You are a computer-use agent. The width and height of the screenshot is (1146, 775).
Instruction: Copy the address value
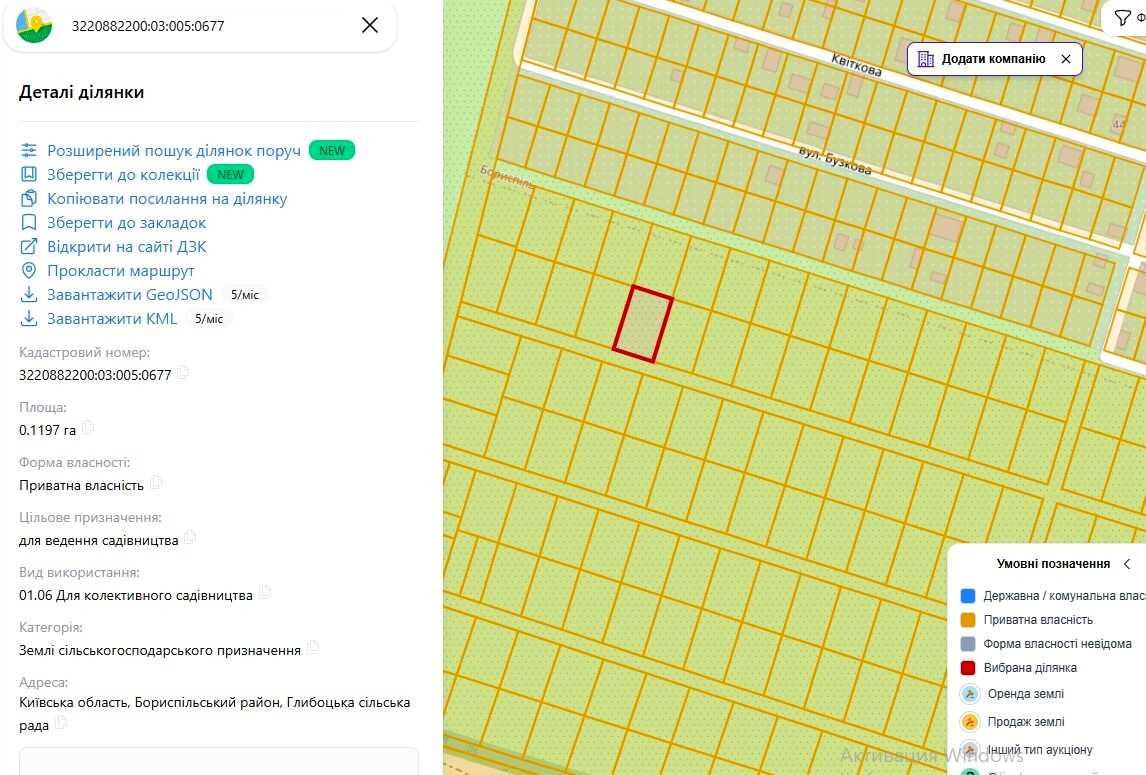[x=61, y=723]
